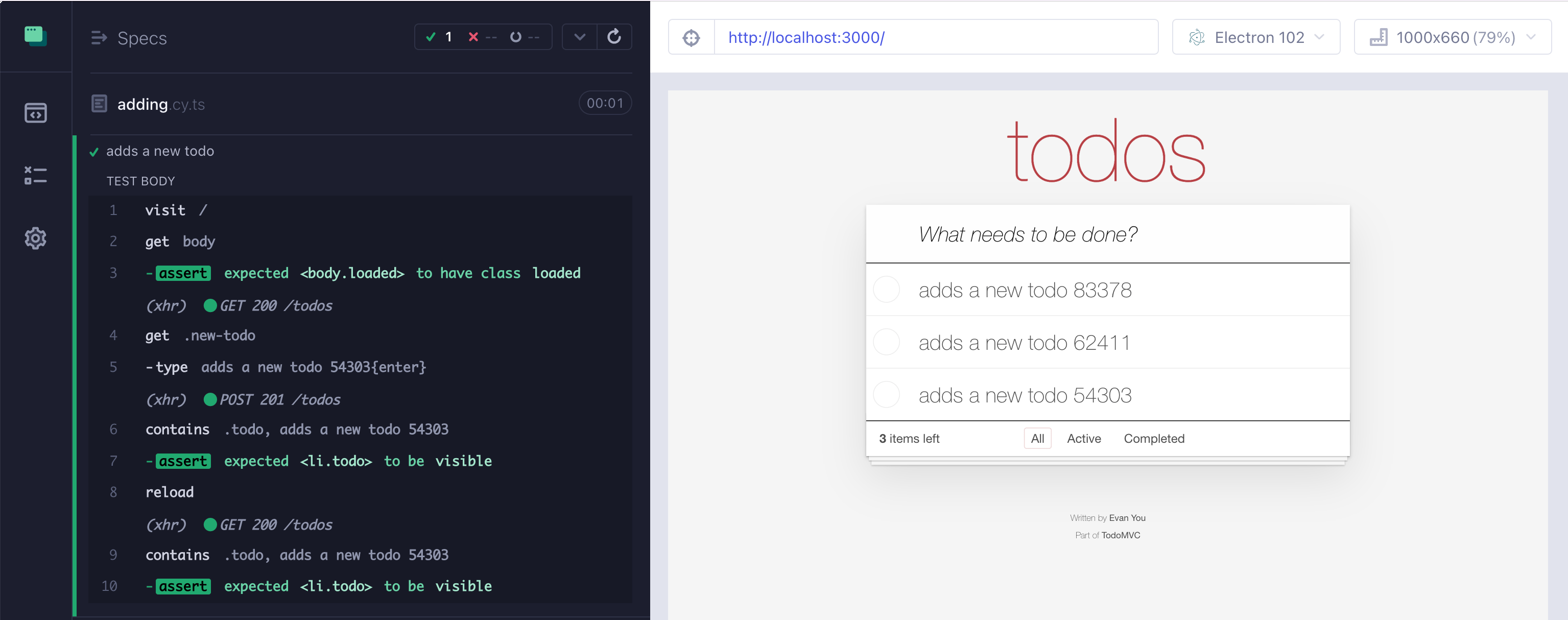Follow the TodoMVC link

click(1121, 535)
